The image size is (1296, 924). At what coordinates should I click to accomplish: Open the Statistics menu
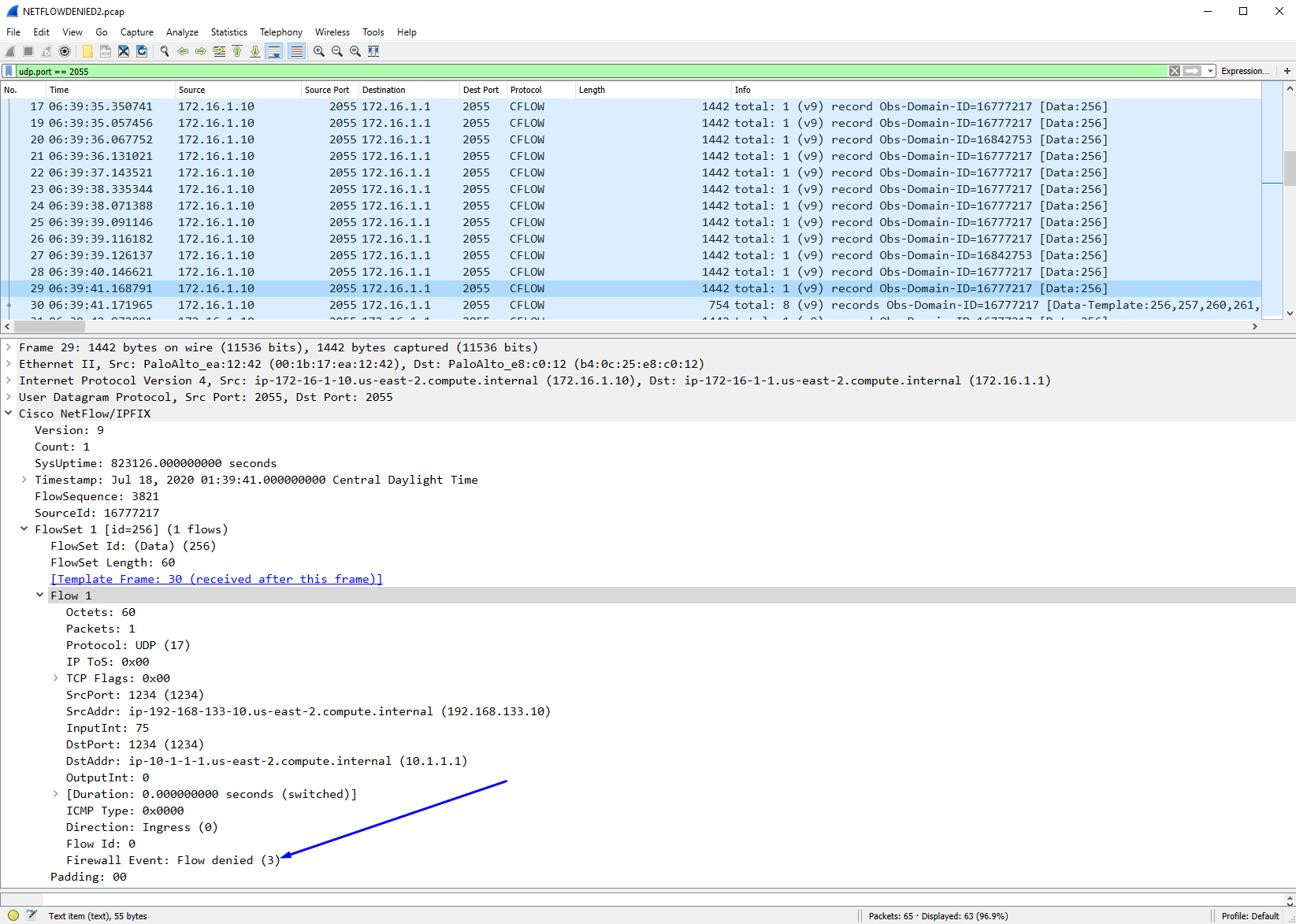click(228, 32)
